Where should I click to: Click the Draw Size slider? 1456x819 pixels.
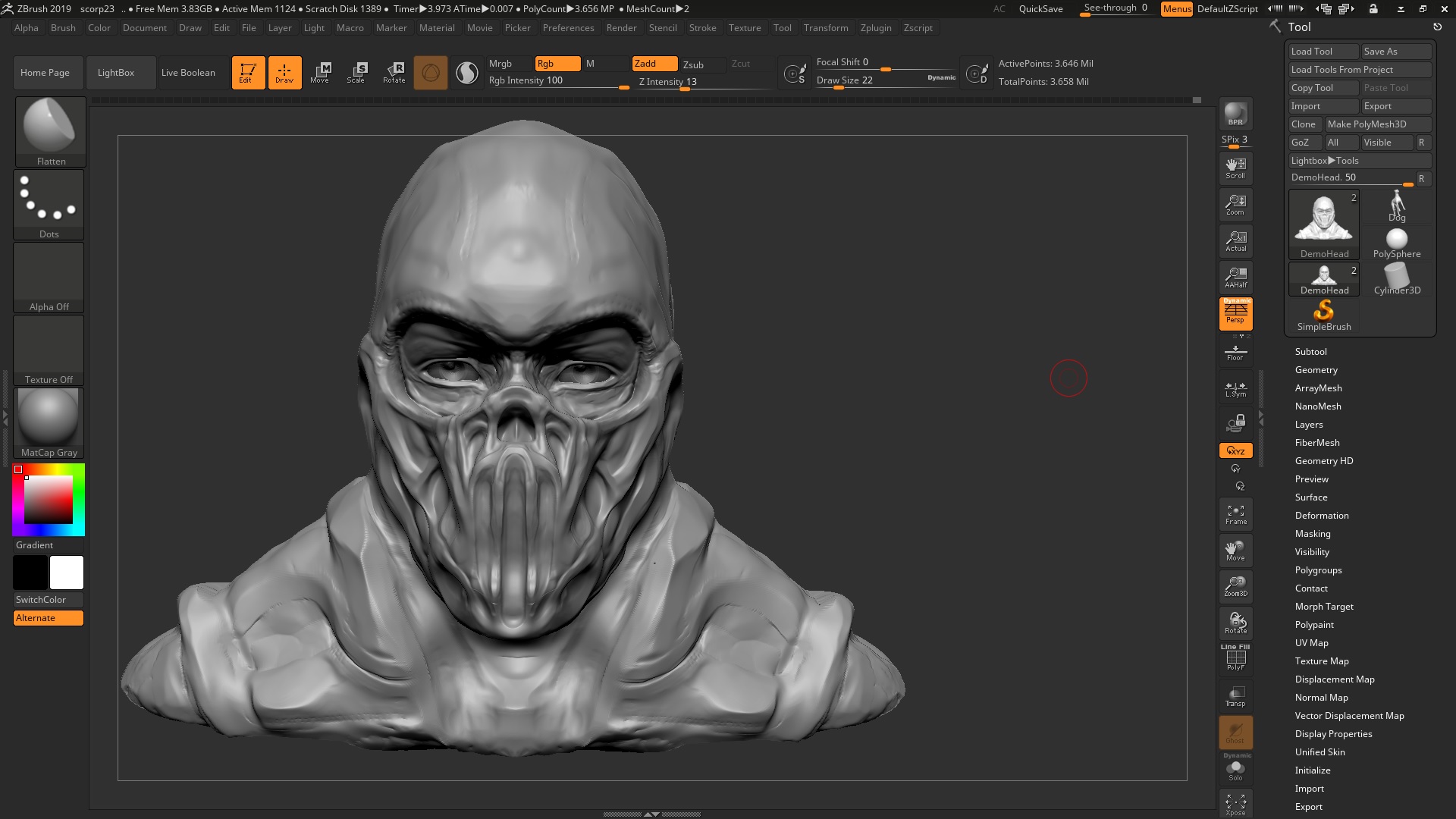(x=886, y=80)
